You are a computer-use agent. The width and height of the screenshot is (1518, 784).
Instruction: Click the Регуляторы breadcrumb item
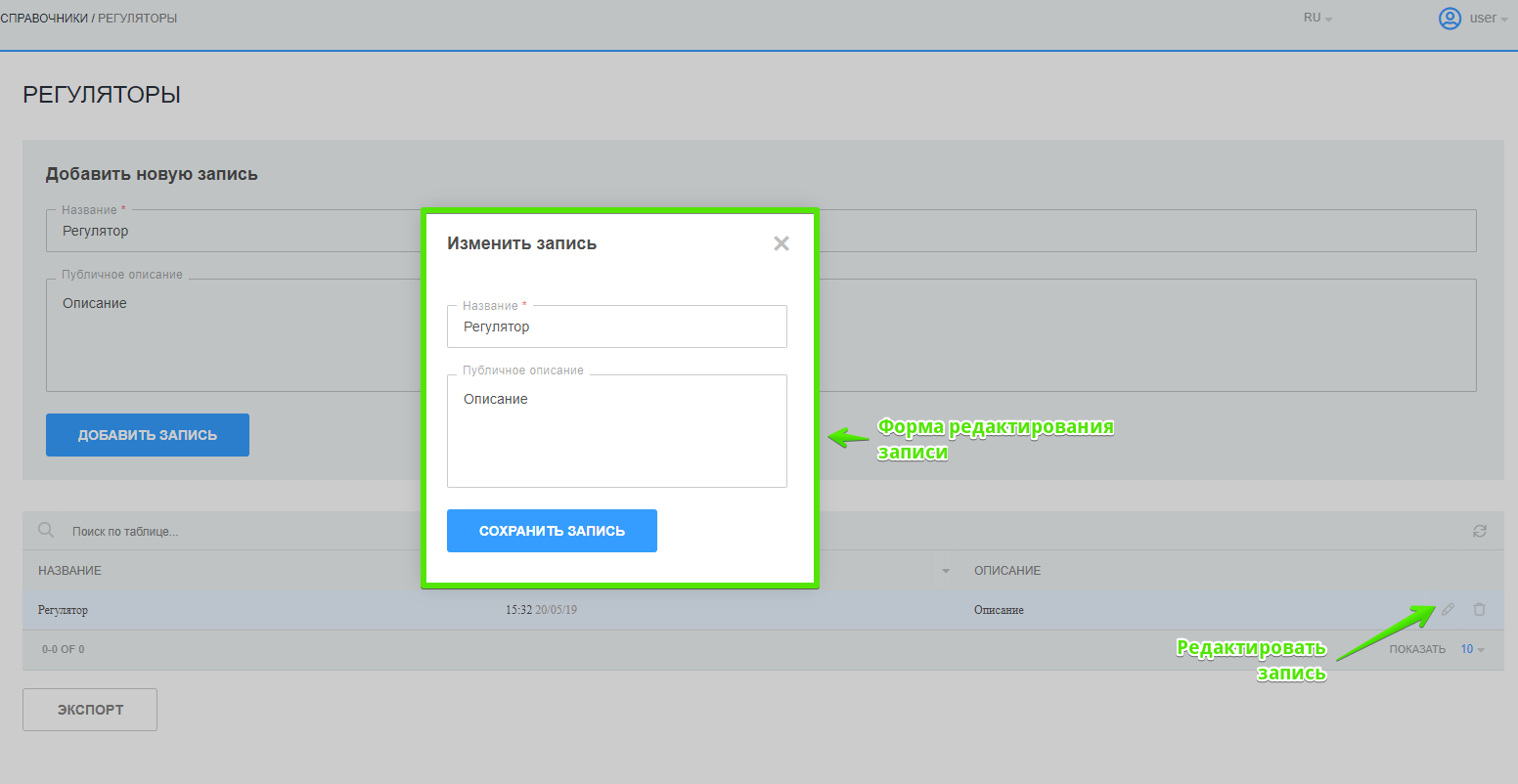138,19
